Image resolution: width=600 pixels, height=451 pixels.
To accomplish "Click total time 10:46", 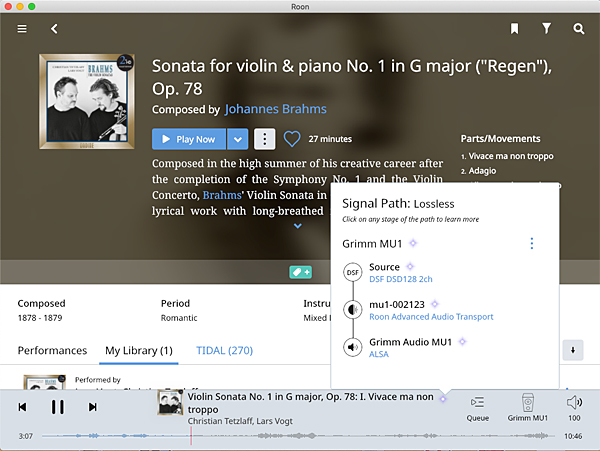I will coord(573,436).
